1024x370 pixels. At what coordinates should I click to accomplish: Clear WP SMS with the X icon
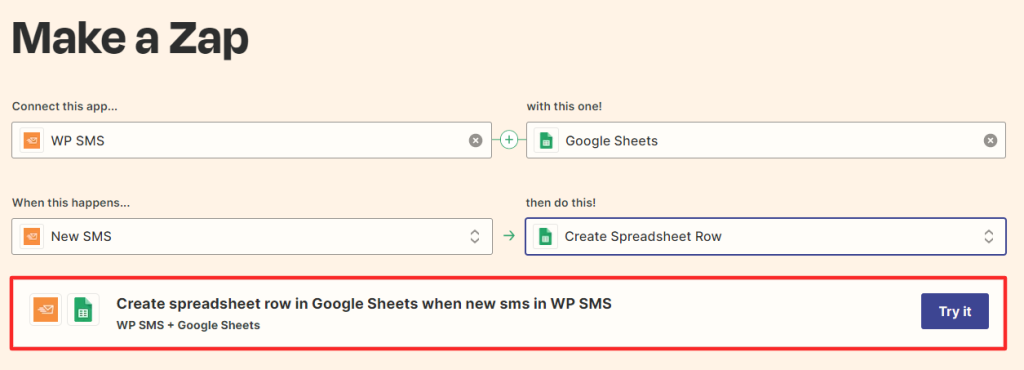(x=475, y=140)
